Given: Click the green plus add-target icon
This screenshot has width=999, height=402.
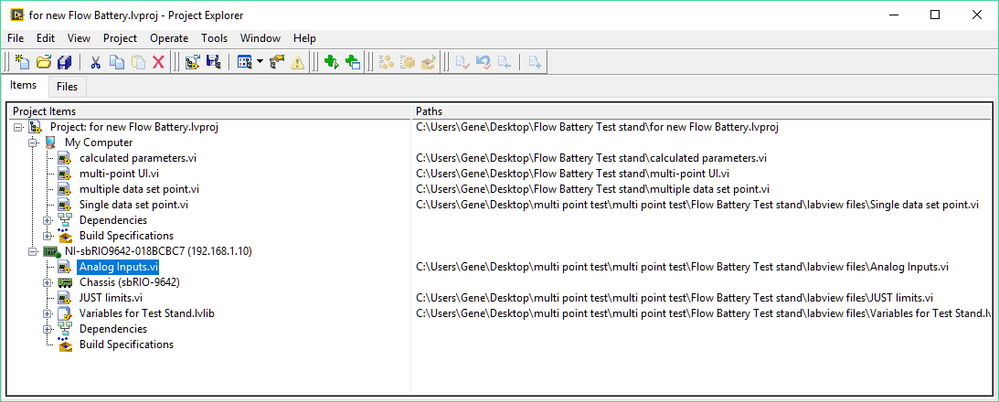Looking at the screenshot, I should tap(331, 62).
